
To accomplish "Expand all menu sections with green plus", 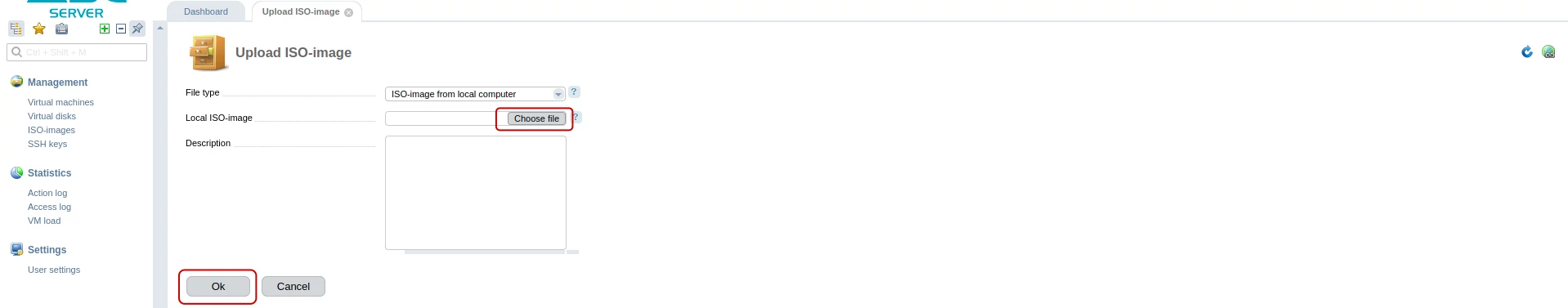I will tap(105, 29).
